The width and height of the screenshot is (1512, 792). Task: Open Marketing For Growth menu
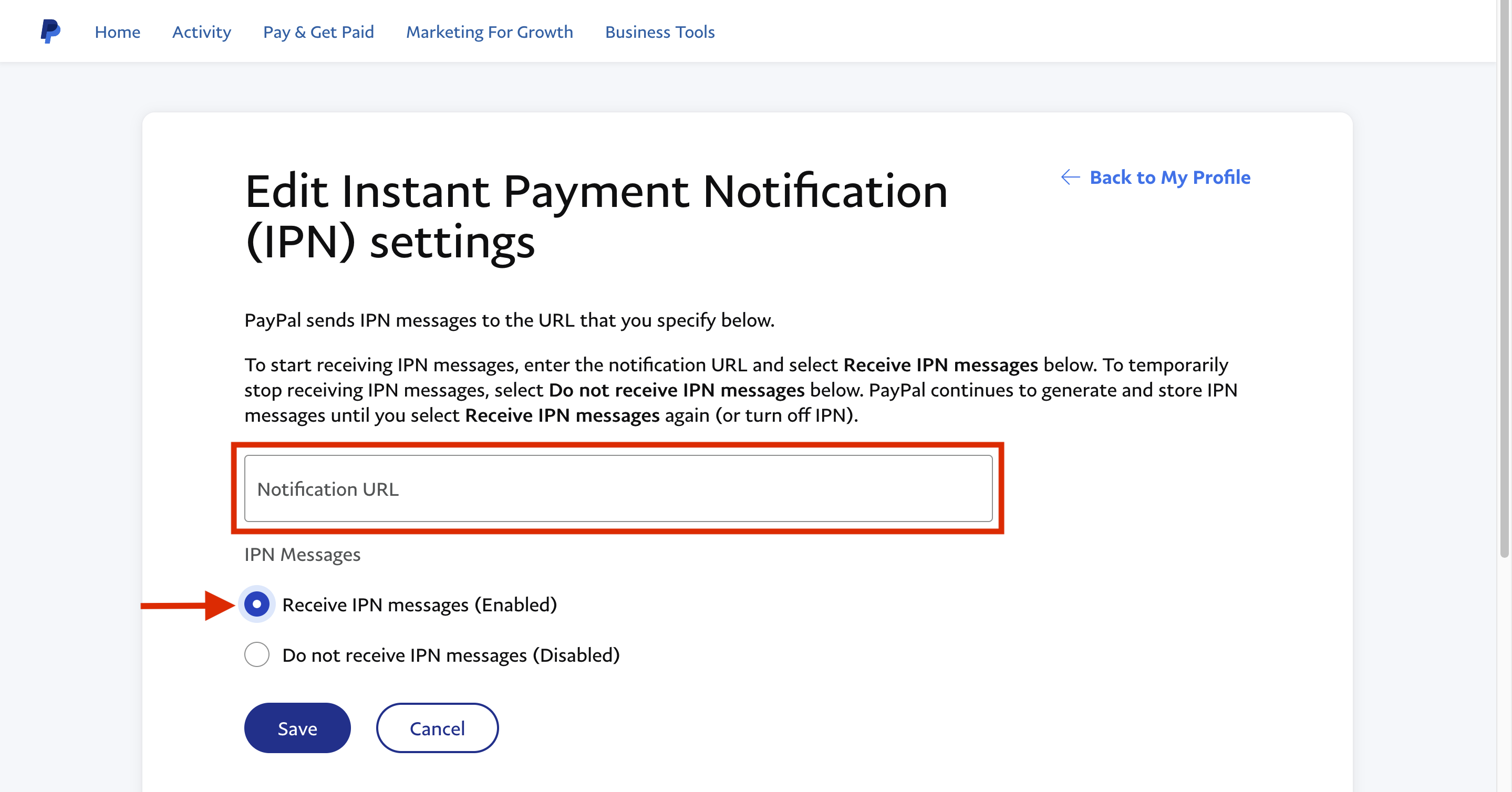tap(489, 32)
